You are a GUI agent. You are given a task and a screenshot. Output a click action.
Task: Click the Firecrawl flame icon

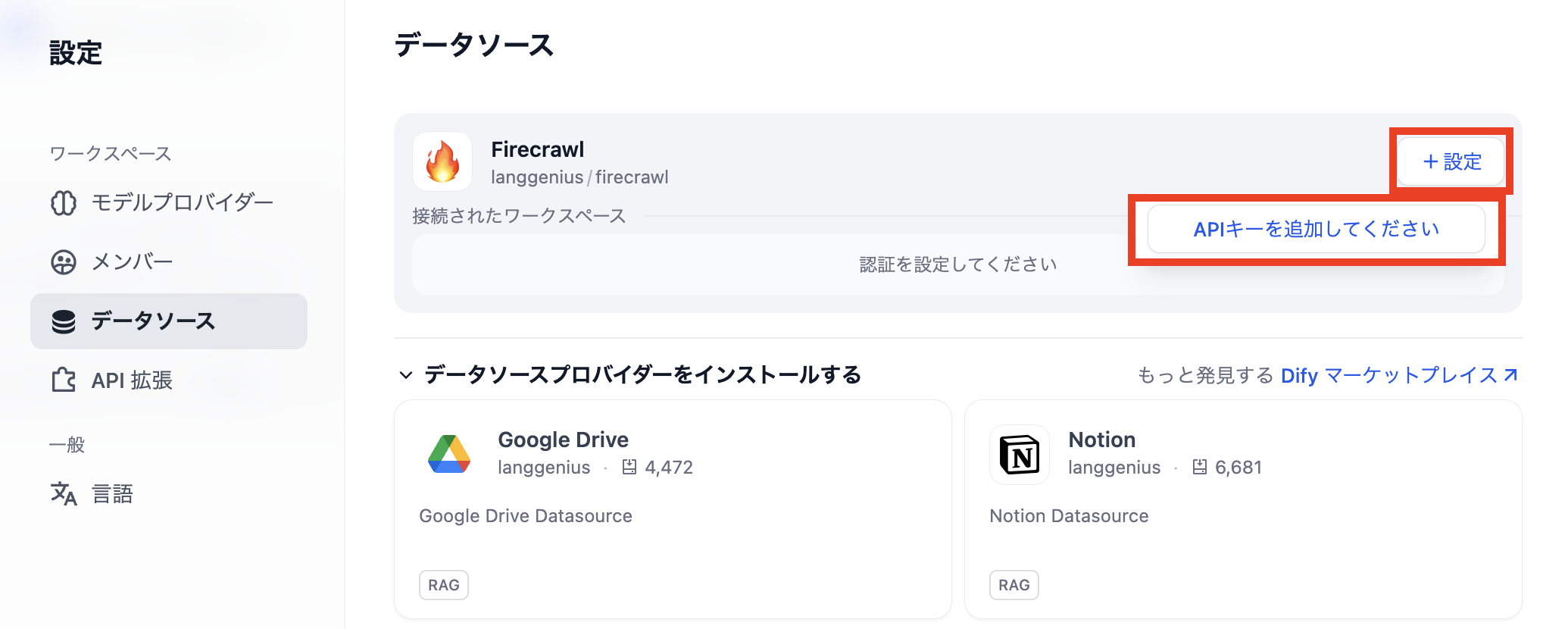442,162
